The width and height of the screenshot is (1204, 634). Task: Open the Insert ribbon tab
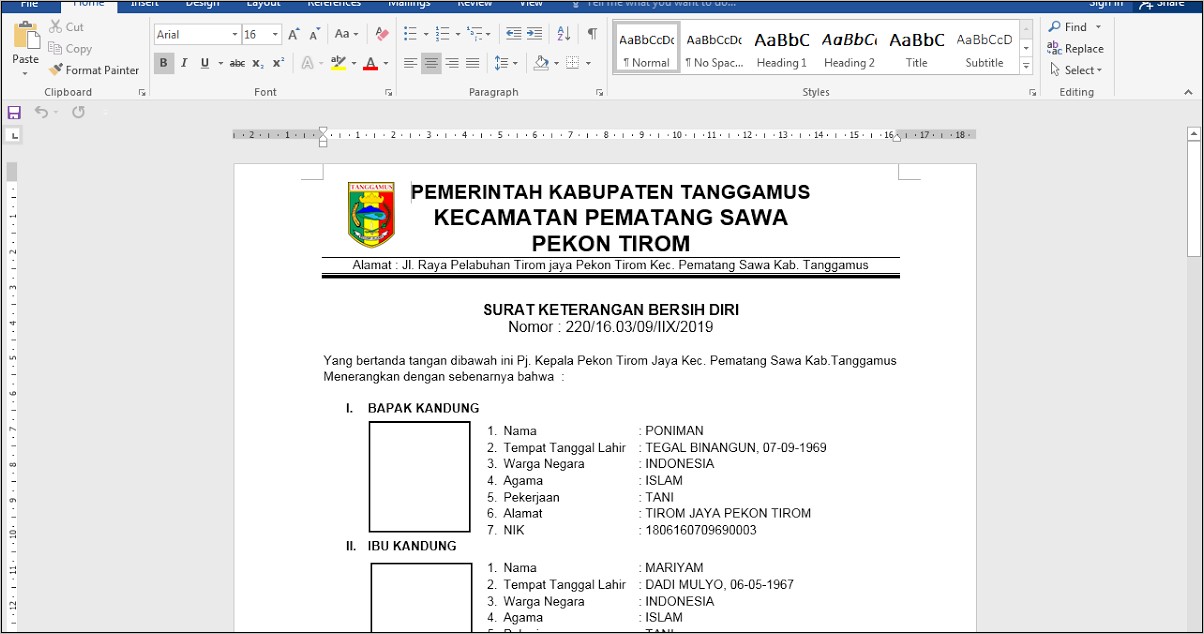tap(145, 4)
